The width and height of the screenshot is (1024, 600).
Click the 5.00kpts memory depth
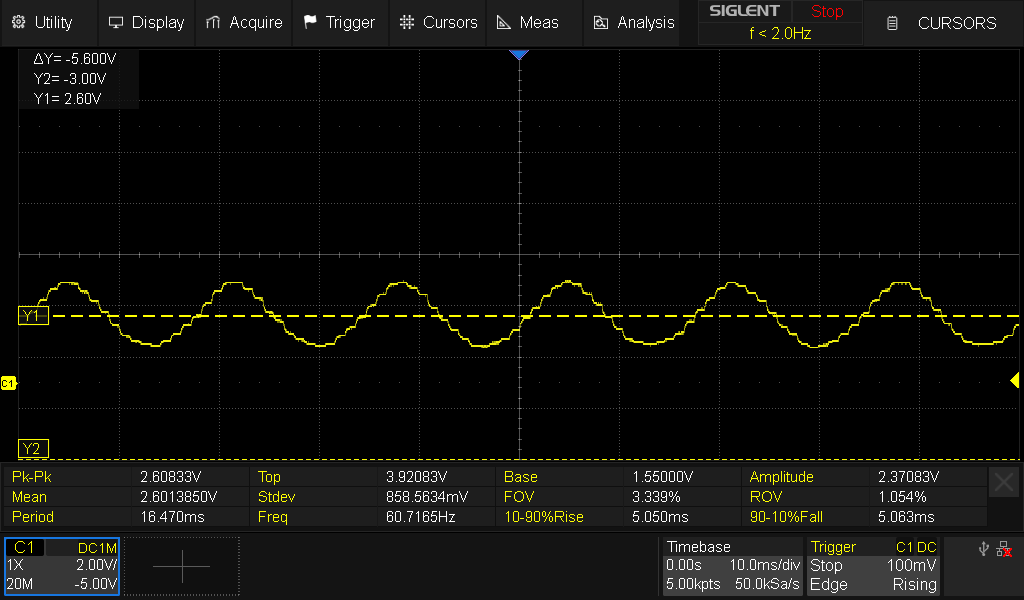pyautogui.click(x=692, y=584)
